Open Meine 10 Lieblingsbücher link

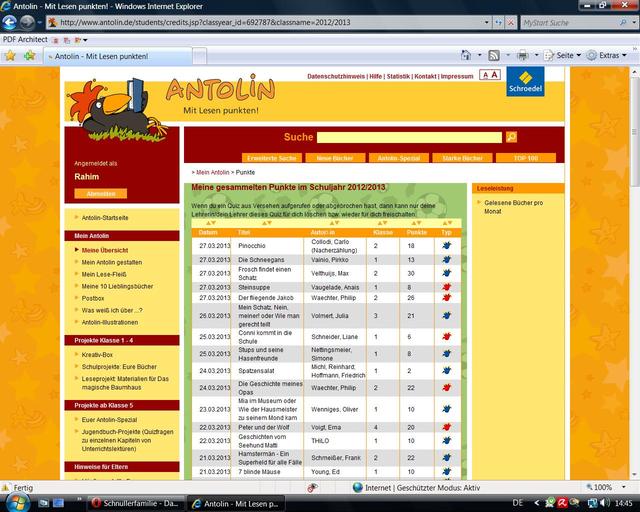tap(117, 286)
